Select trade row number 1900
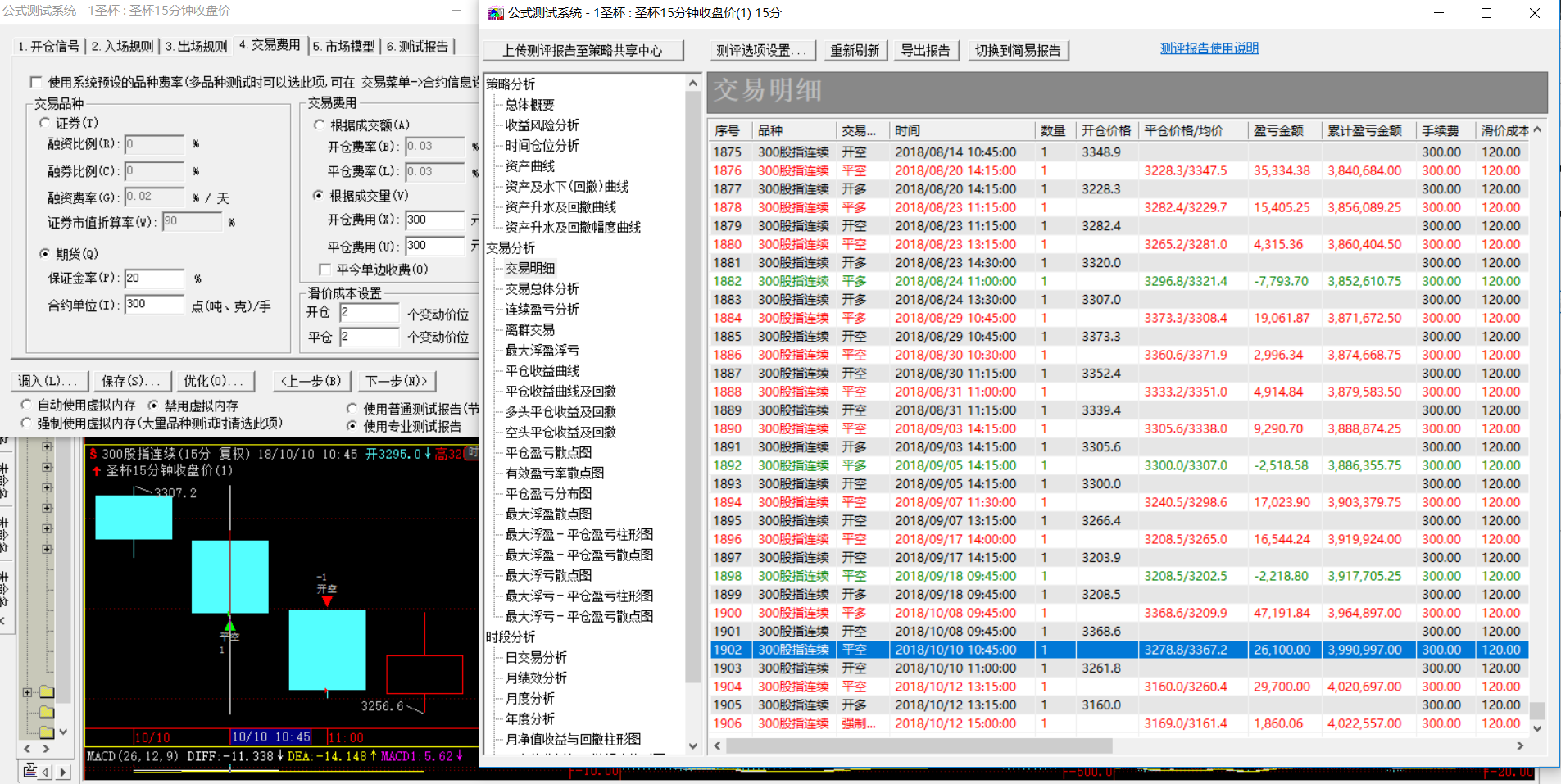This screenshot has height=784, width=1561. [1119, 613]
